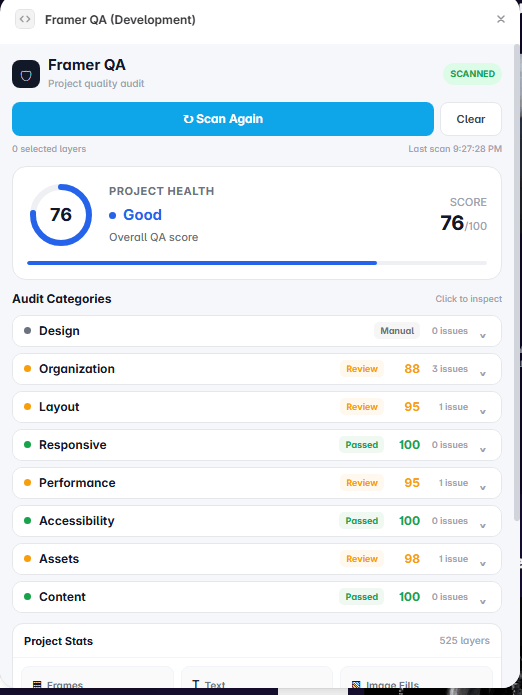Expand the Performance category chevron
The height and width of the screenshot is (695, 522).
483,488
